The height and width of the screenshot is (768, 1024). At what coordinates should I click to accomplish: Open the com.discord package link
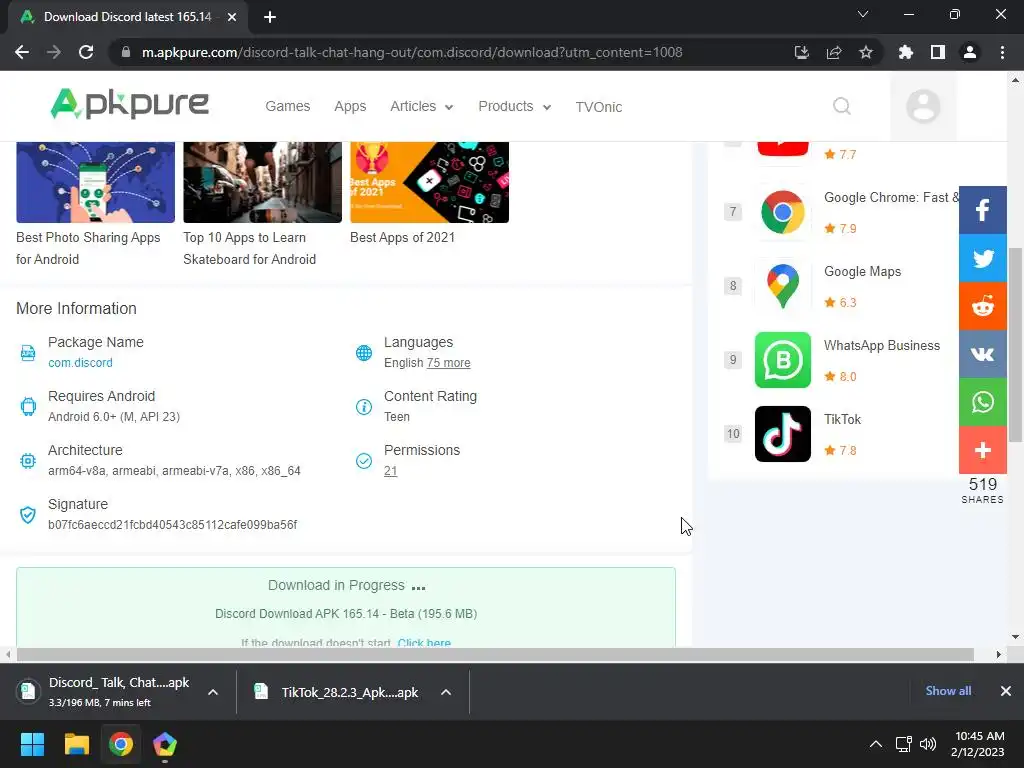80,362
